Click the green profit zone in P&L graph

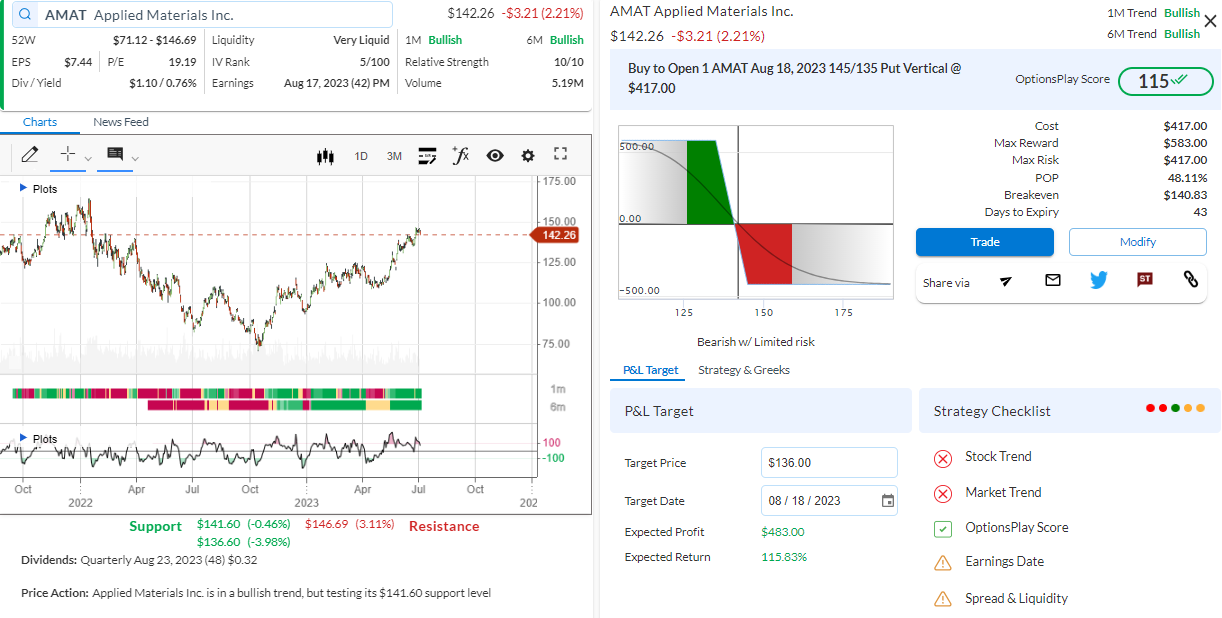(710, 180)
